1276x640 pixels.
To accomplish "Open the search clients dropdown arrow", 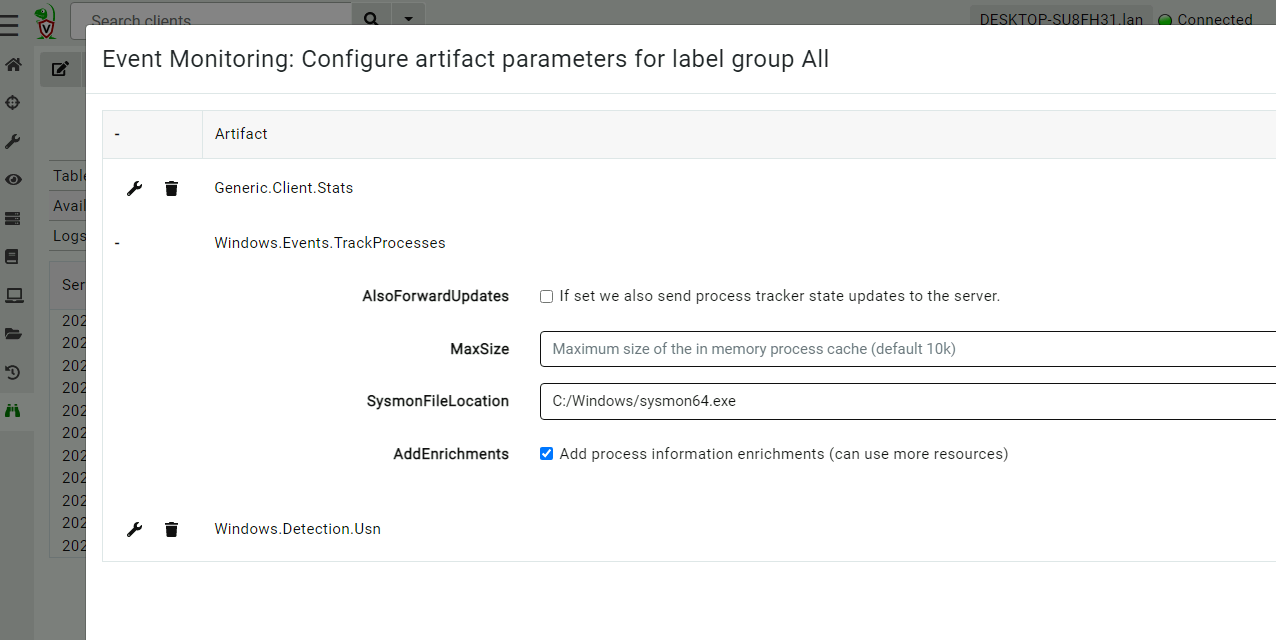I will [408, 19].
